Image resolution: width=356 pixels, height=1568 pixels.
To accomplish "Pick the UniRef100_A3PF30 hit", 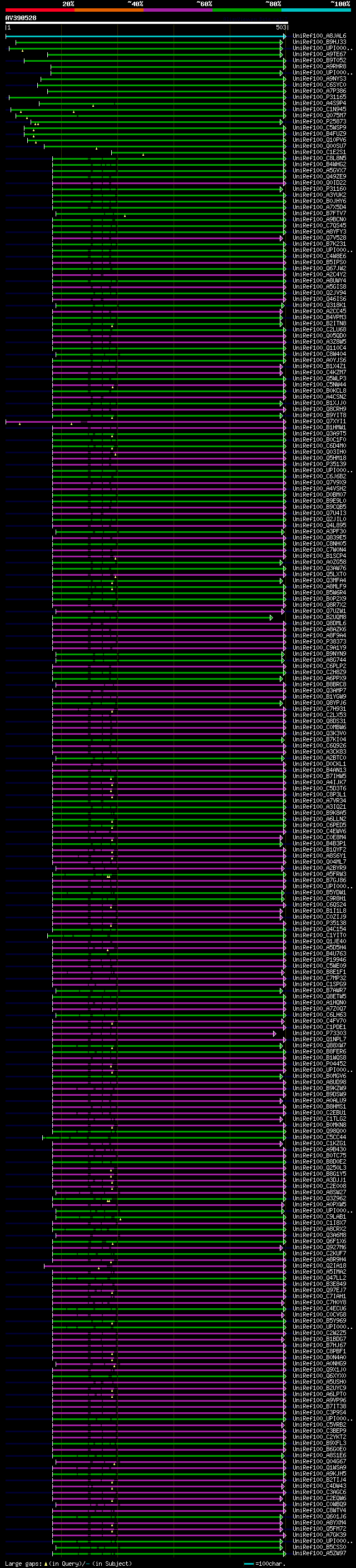I will [x=319, y=531].
